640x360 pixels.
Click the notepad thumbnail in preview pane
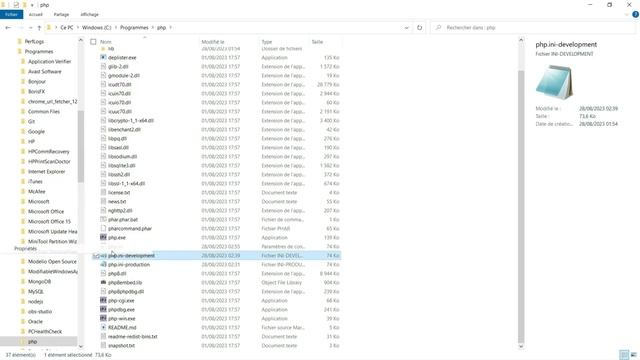point(554,83)
